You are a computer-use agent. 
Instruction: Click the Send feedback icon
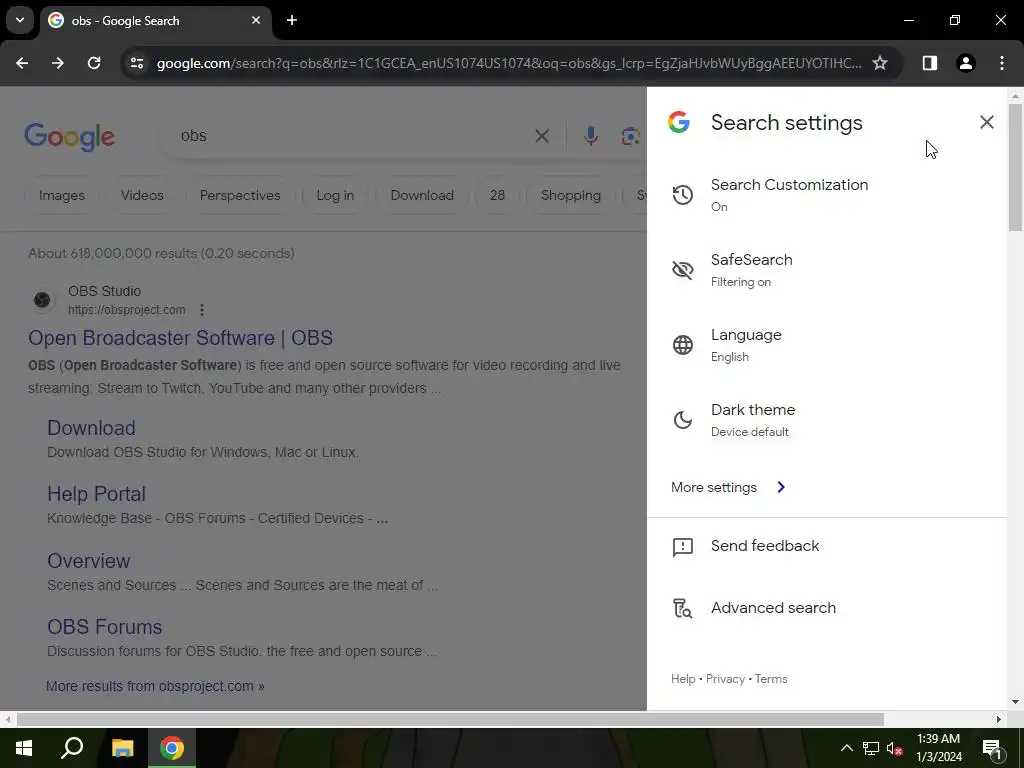click(x=682, y=547)
